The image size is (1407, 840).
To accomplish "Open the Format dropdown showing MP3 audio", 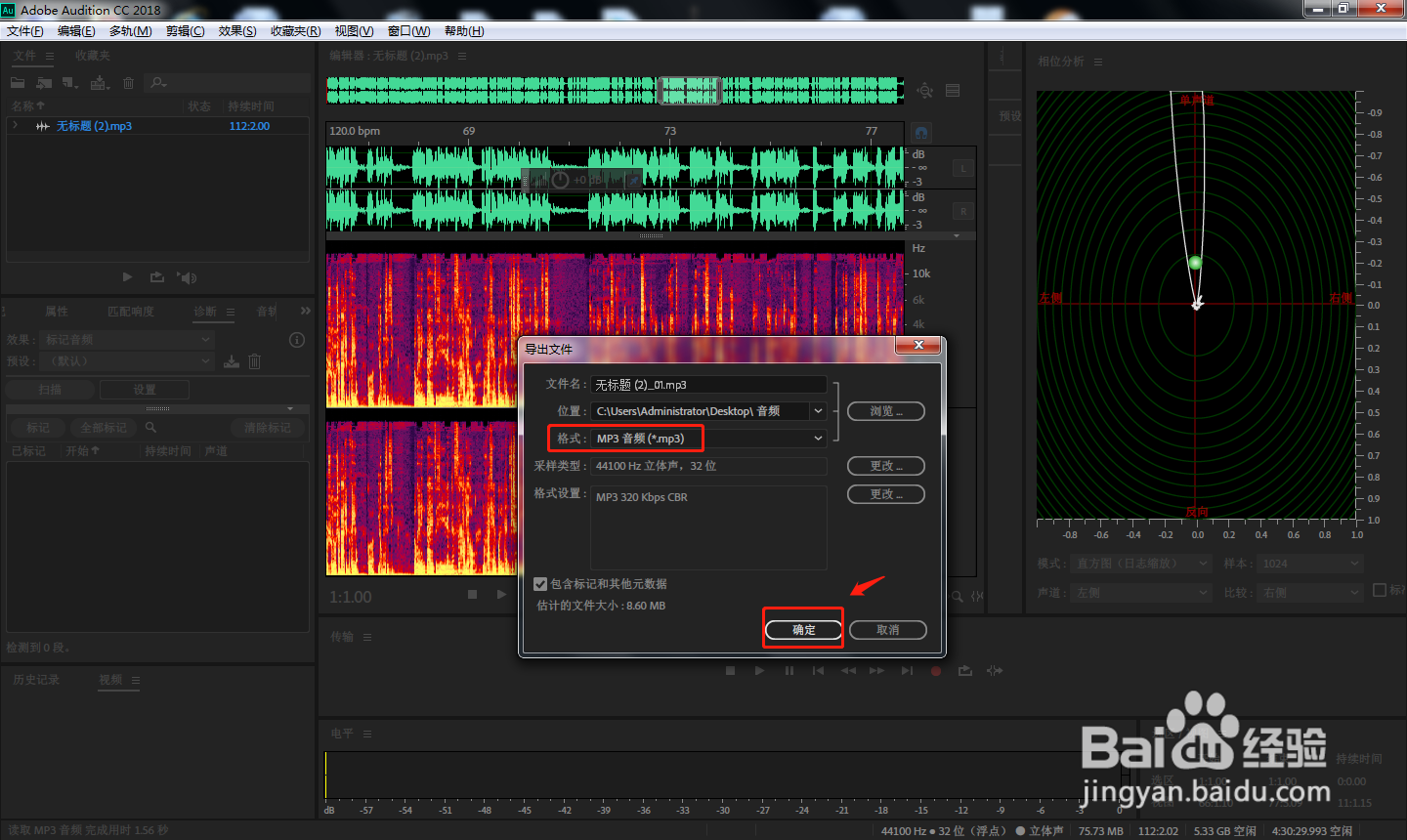I will (x=710, y=439).
